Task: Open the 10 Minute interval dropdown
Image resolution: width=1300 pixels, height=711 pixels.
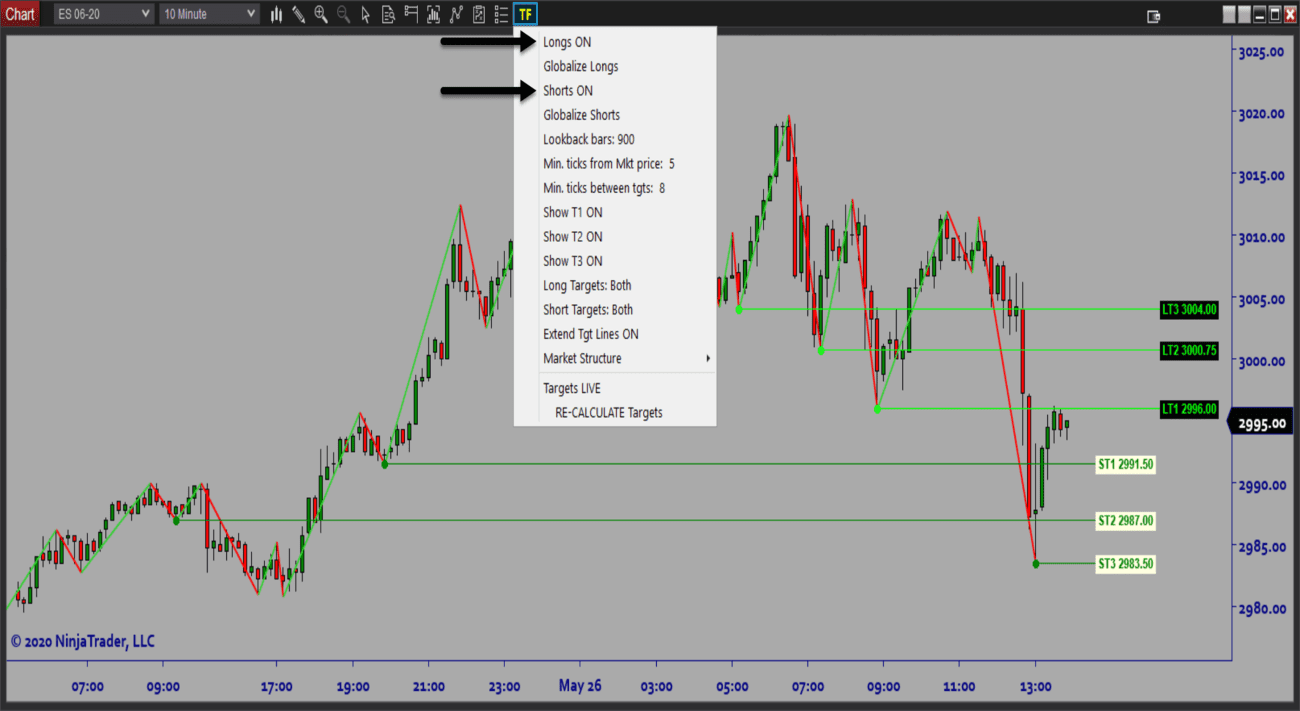Action: click(209, 14)
